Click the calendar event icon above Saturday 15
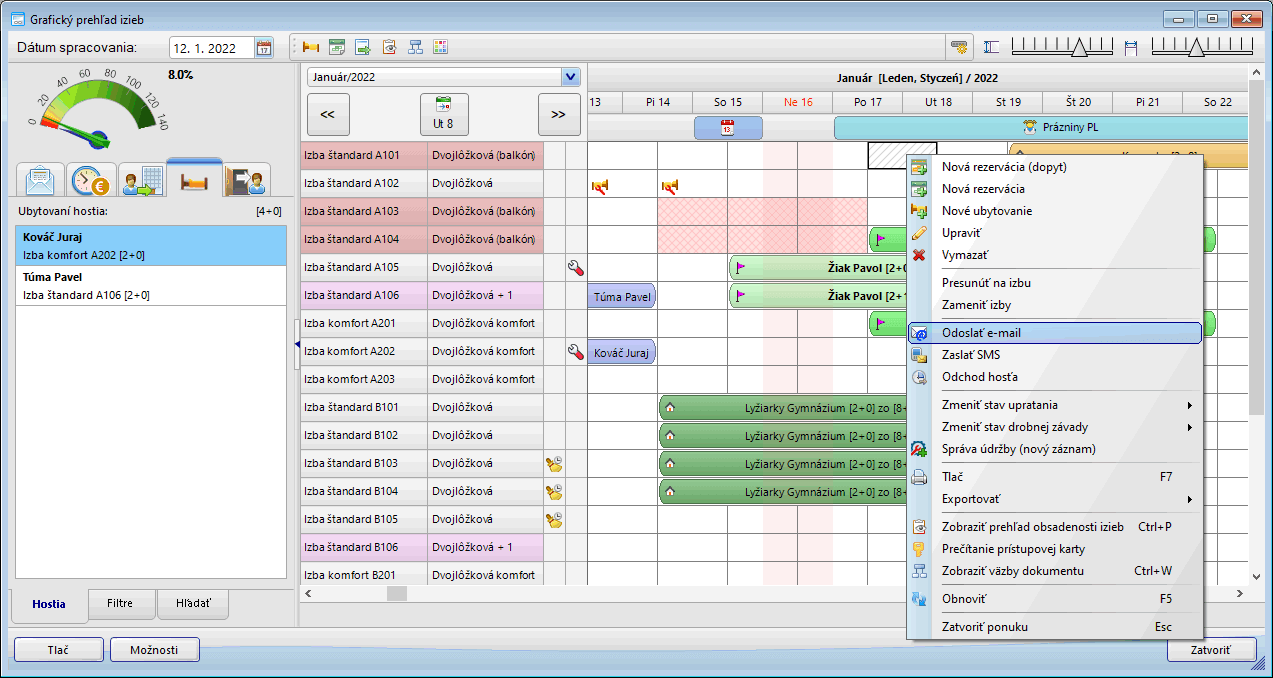Image resolution: width=1273 pixels, height=678 pixels. 728,128
